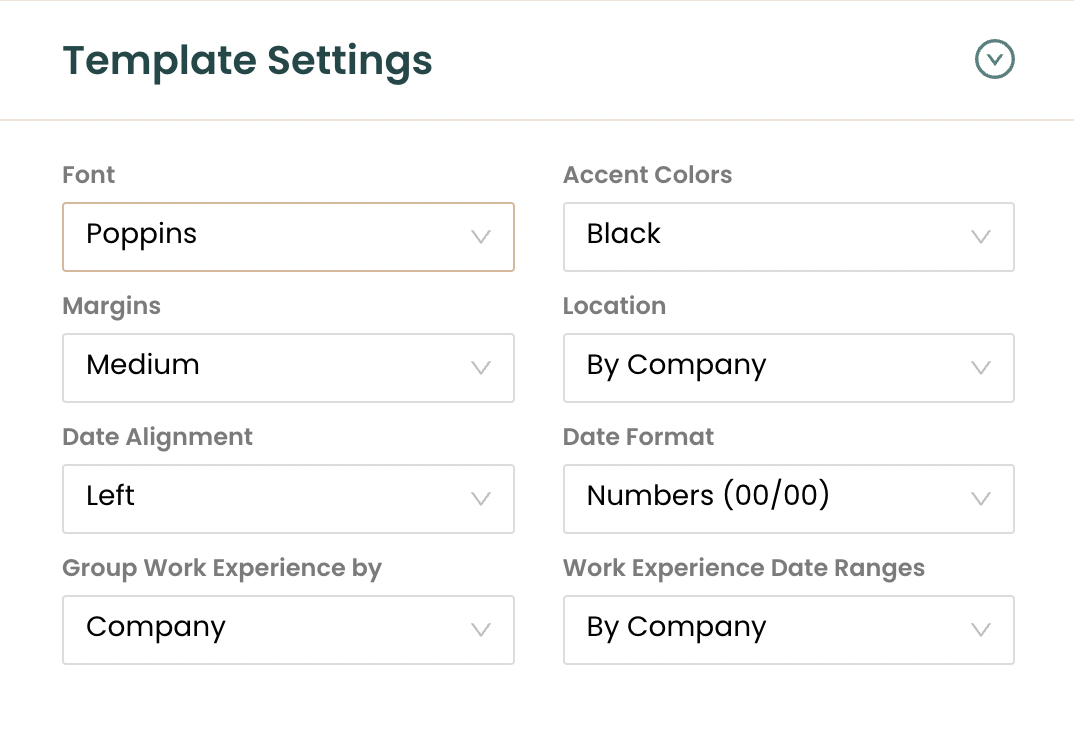Viewport: 1074px width, 740px height.
Task: Click the arrow inside the Location dropdown
Action: click(981, 368)
